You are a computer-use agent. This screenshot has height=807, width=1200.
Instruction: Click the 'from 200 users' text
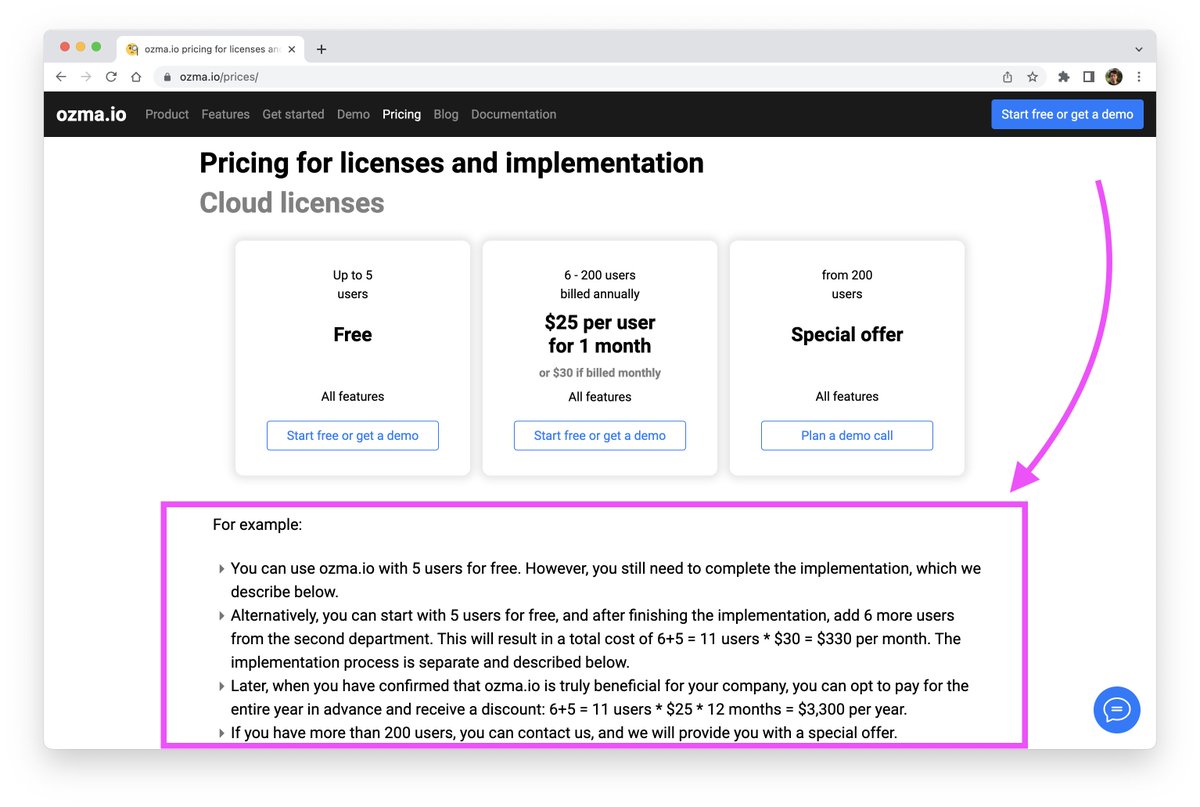pos(847,284)
